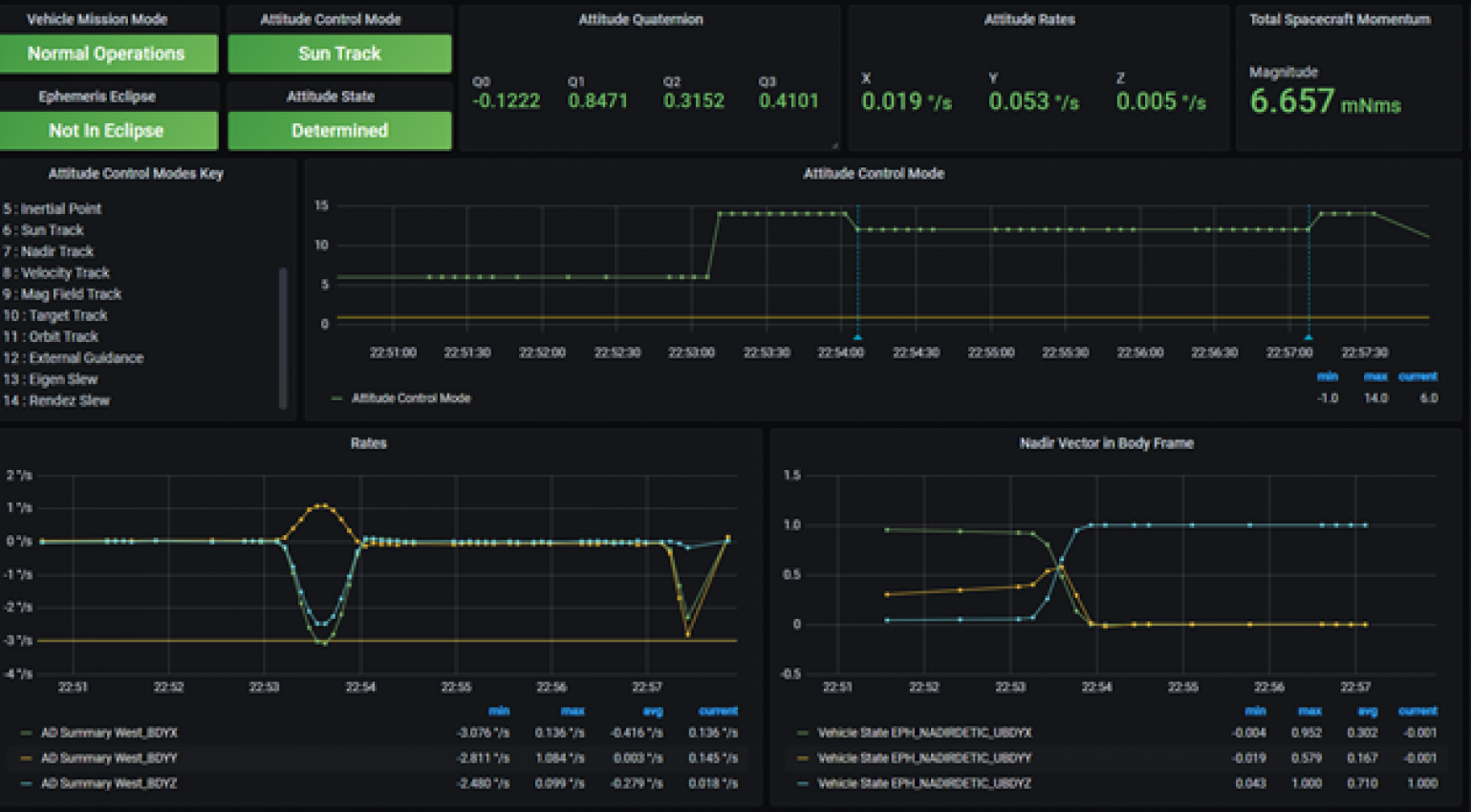The image size is (1471, 812).
Task: Sort Rates legend by max column
Action: click(573, 712)
